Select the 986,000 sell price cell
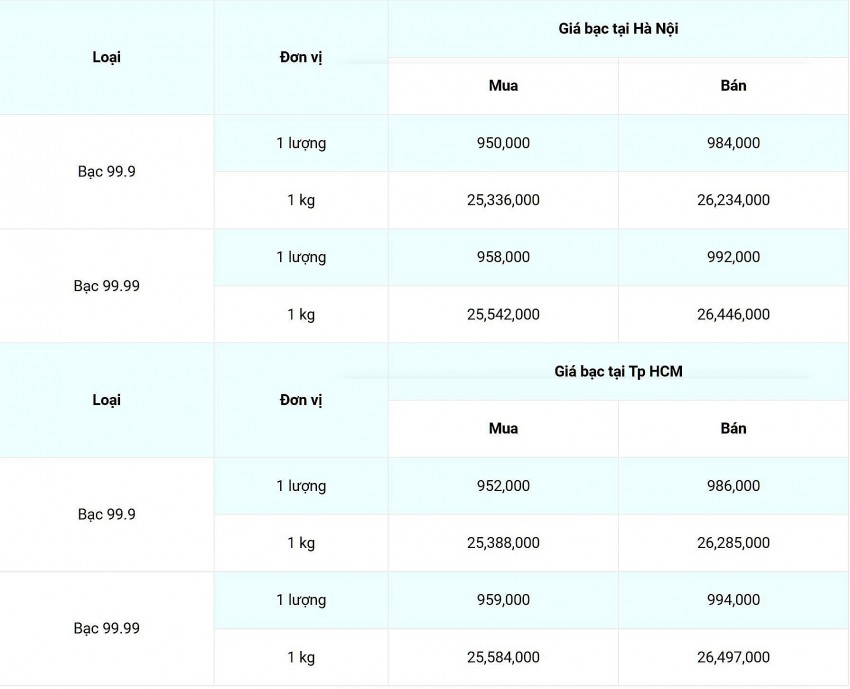850x689 pixels. tap(733, 486)
